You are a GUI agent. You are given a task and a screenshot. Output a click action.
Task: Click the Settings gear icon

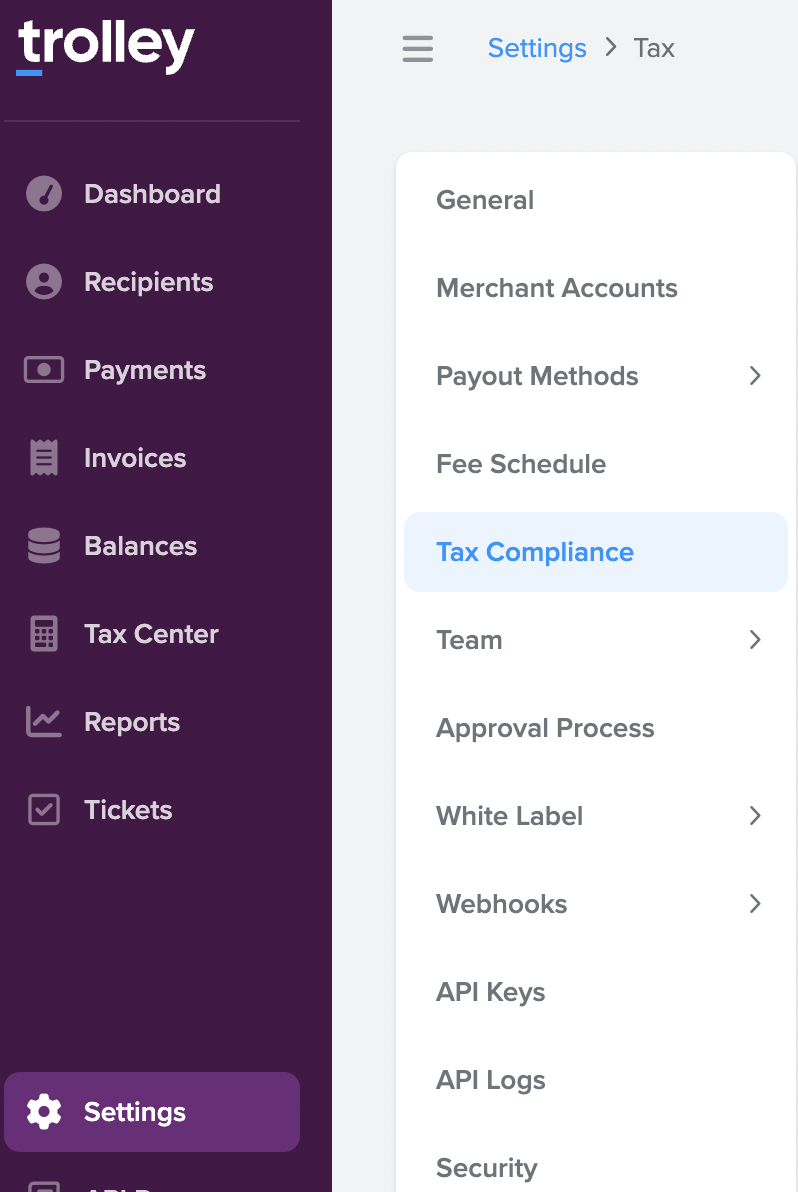coord(44,1112)
